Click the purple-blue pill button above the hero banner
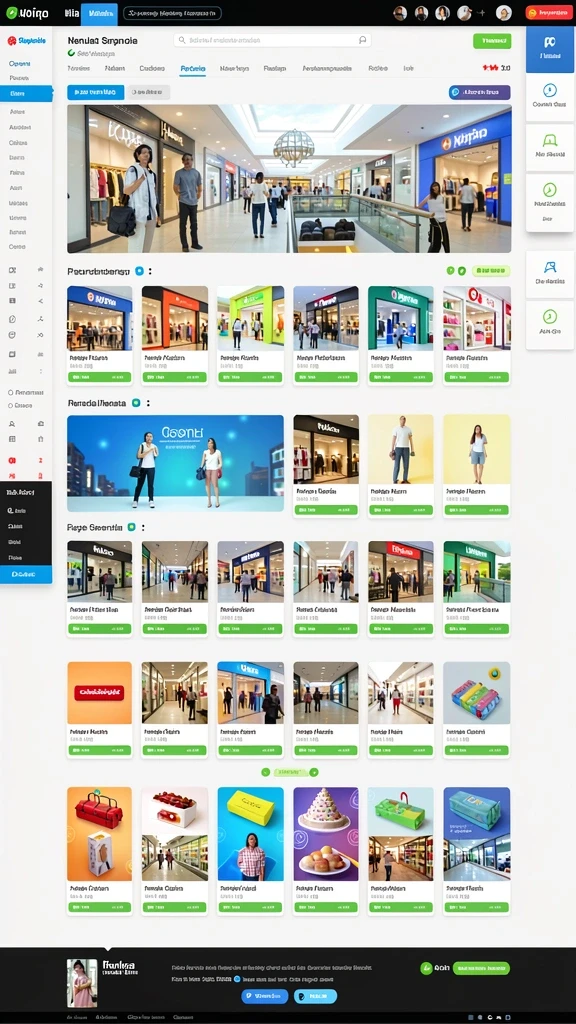Screen dimensions: 576x1024 pyautogui.click(x=479, y=93)
